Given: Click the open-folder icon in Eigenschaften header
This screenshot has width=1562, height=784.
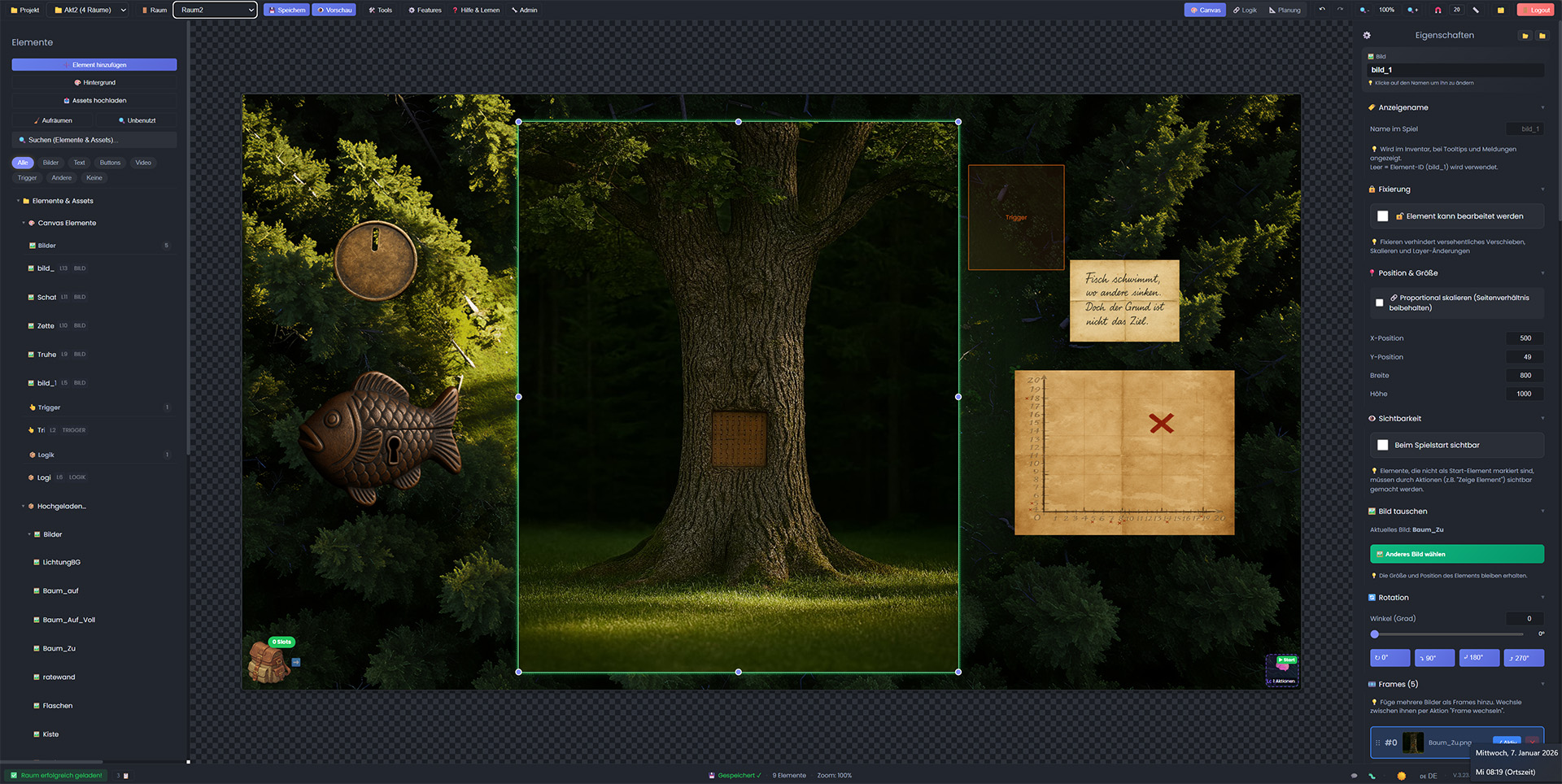Looking at the screenshot, I should pyautogui.click(x=1525, y=36).
